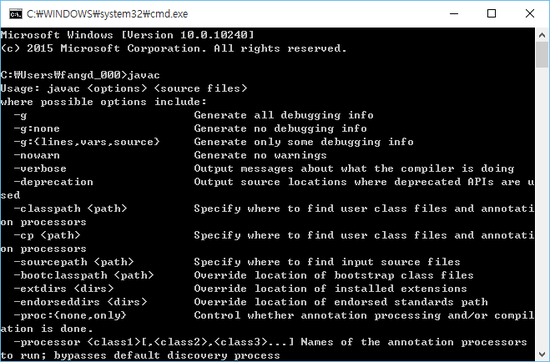Click the '-cp <path>' option text
Image resolution: width=550 pixels, height=362 pixels.
click(x=47, y=235)
